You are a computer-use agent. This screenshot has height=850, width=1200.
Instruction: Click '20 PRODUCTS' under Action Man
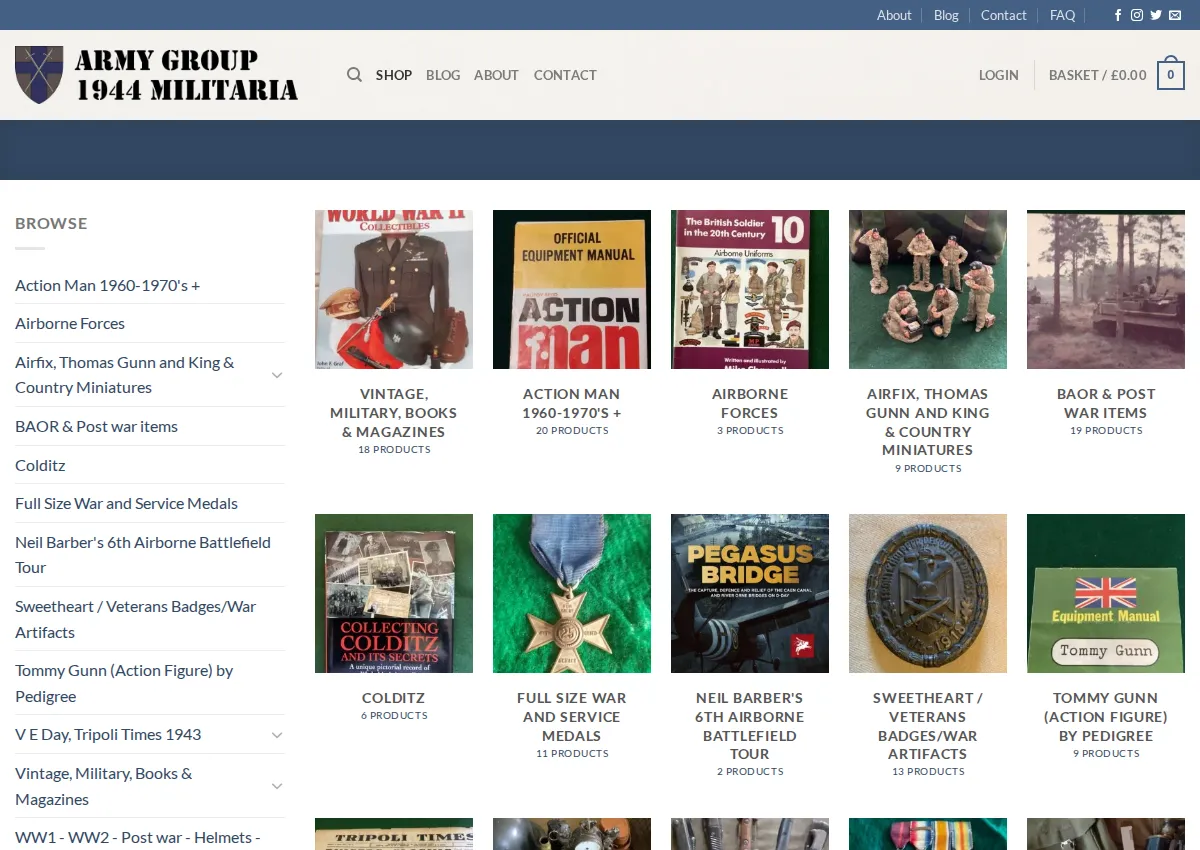[572, 431]
